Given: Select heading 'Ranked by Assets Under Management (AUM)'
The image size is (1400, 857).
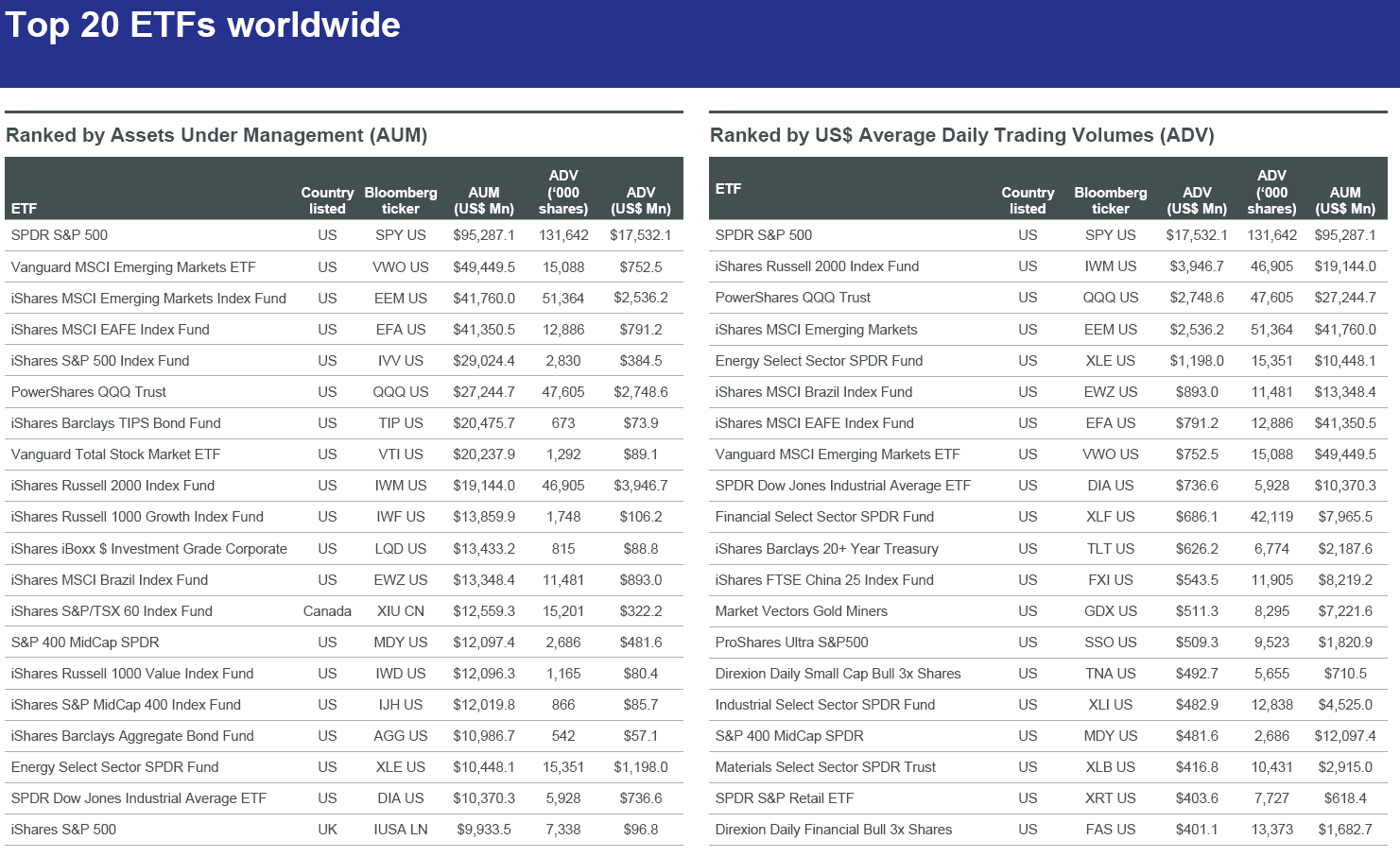Looking at the screenshot, I should [216, 135].
